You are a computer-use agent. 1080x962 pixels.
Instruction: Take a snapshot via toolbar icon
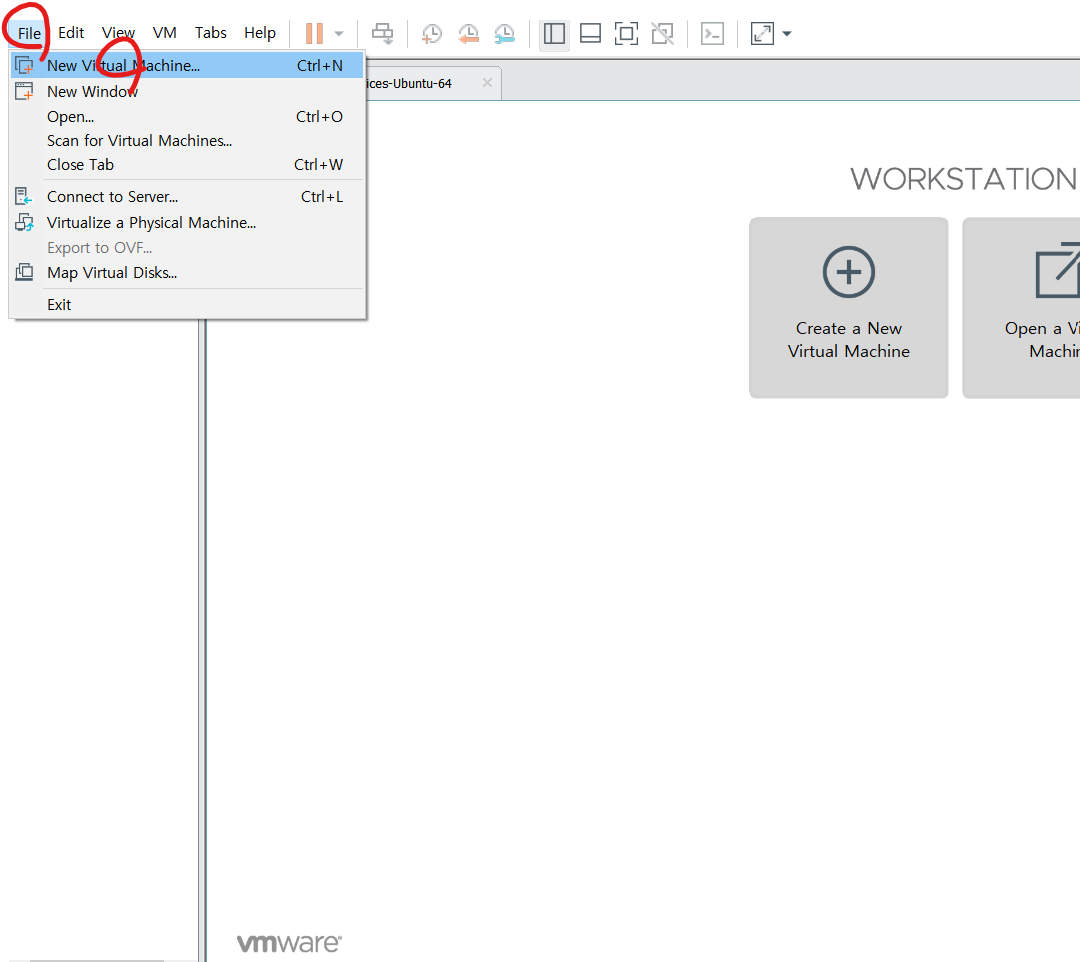(432, 33)
